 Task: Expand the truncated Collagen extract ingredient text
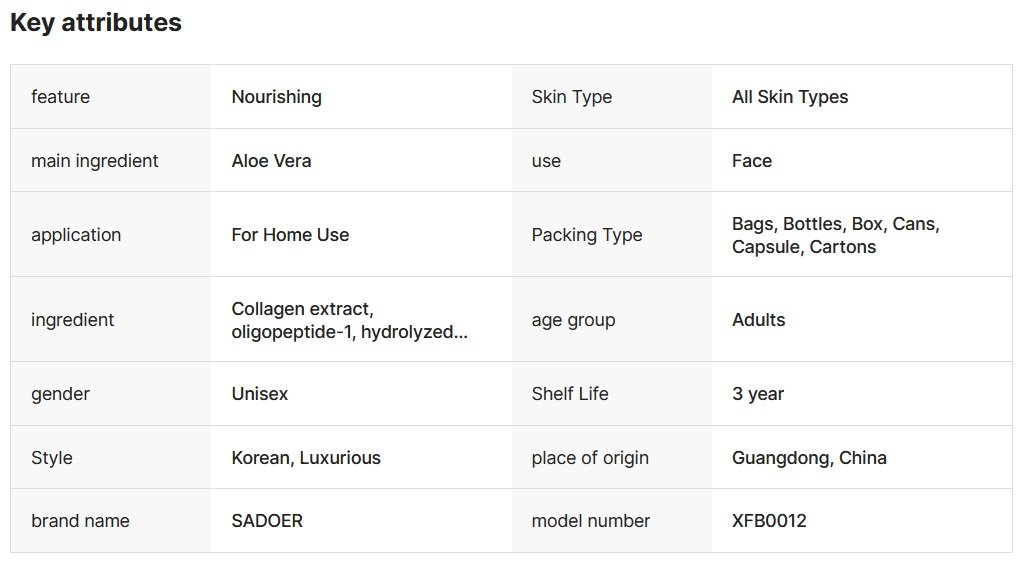tap(349, 321)
